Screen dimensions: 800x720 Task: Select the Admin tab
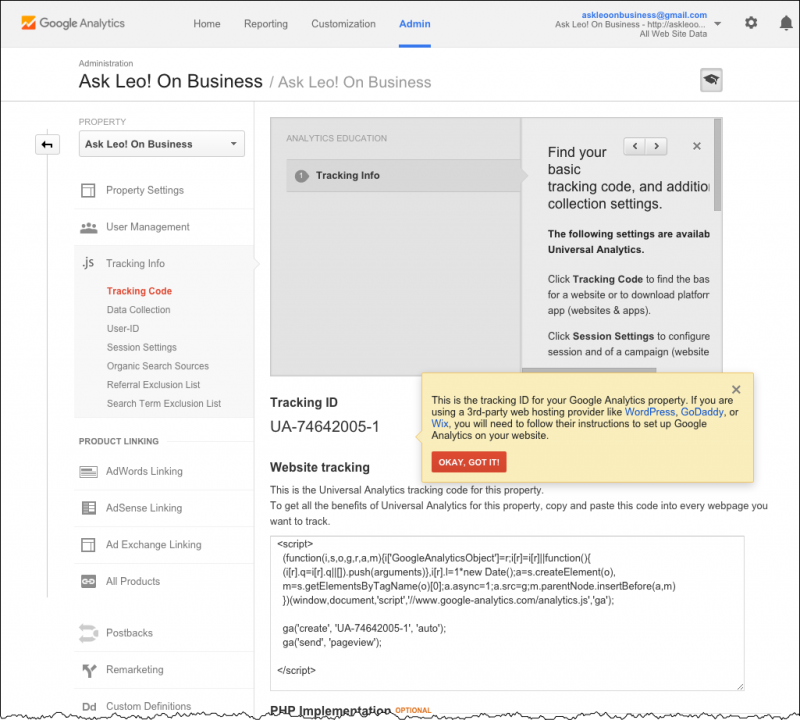click(415, 24)
